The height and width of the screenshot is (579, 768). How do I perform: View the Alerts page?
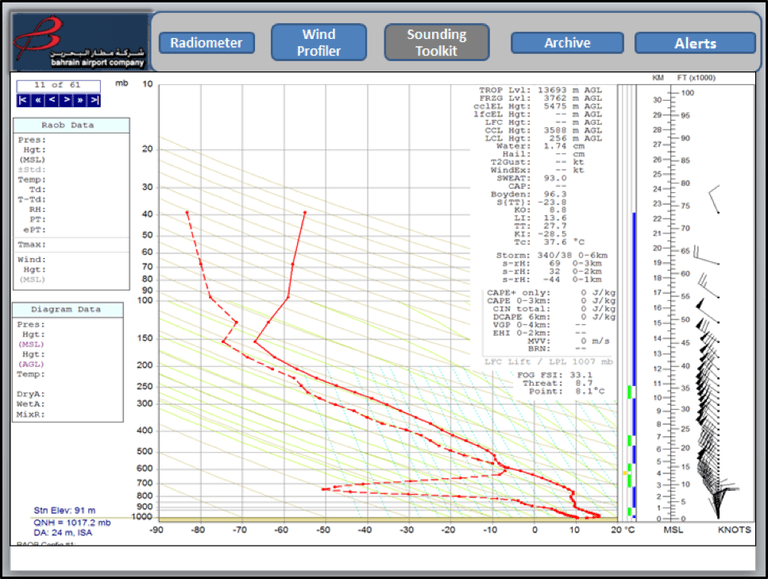pos(695,43)
